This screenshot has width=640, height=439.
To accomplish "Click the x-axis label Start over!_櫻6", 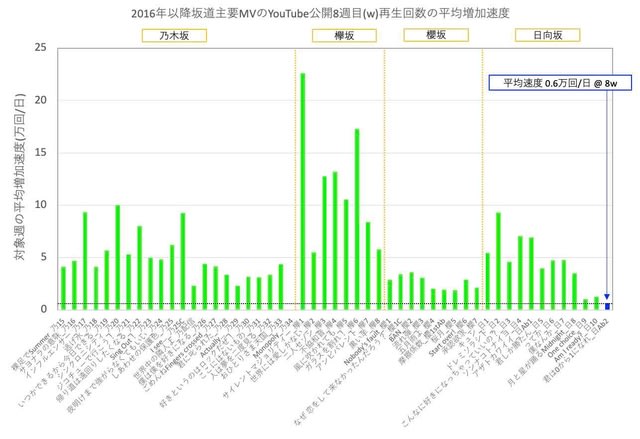I will (448, 339).
